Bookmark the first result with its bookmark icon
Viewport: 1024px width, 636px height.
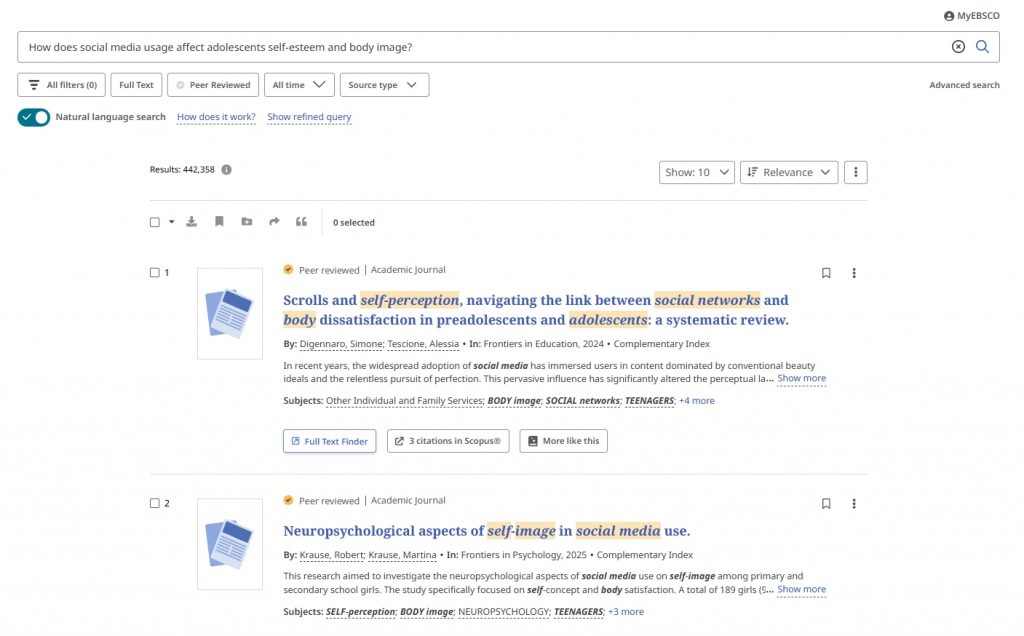826,273
